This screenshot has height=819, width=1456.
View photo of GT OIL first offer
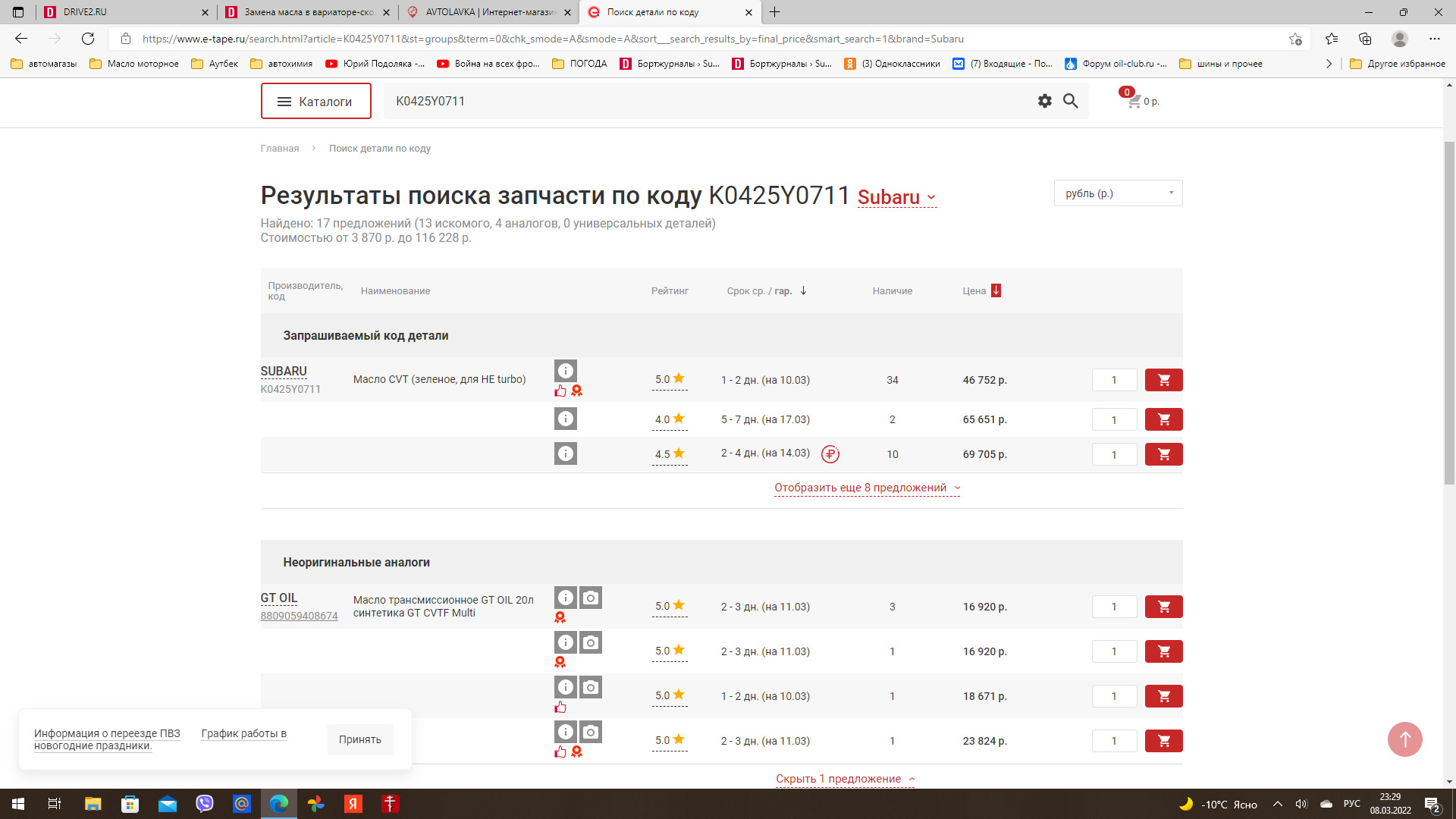pyautogui.click(x=591, y=598)
